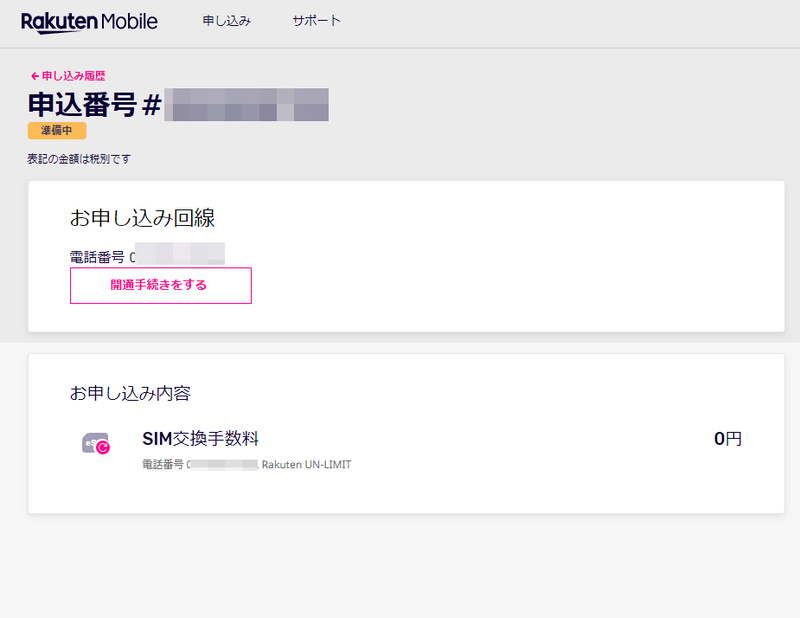The height and width of the screenshot is (618, 800).
Task: Click the eSIM exchange icon
Action: click(x=96, y=443)
